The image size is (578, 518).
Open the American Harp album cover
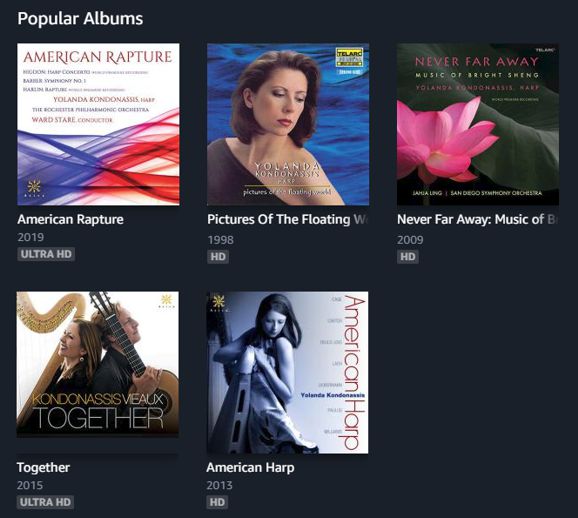(x=287, y=372)
